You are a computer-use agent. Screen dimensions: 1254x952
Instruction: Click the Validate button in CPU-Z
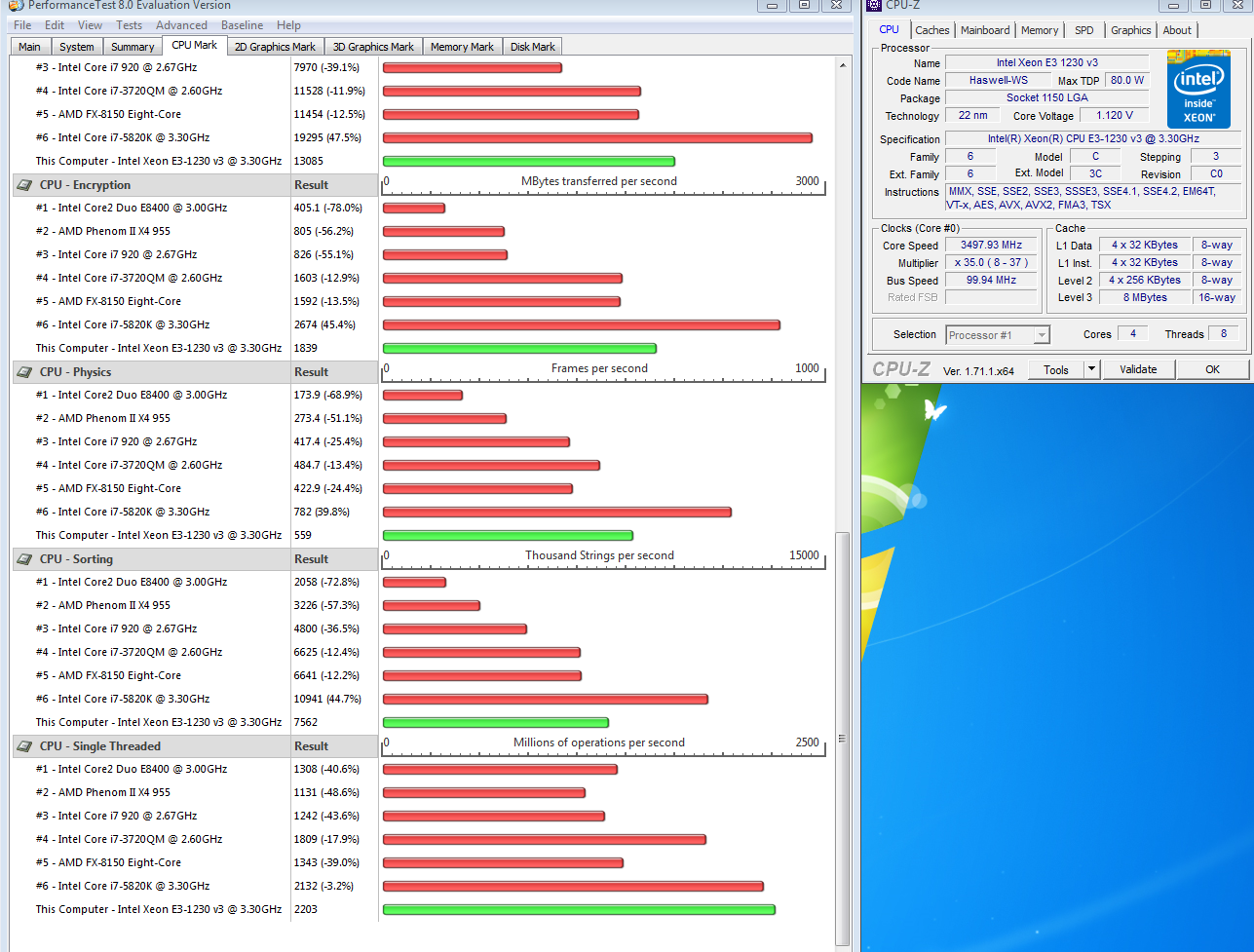[x=1138, y=369]
